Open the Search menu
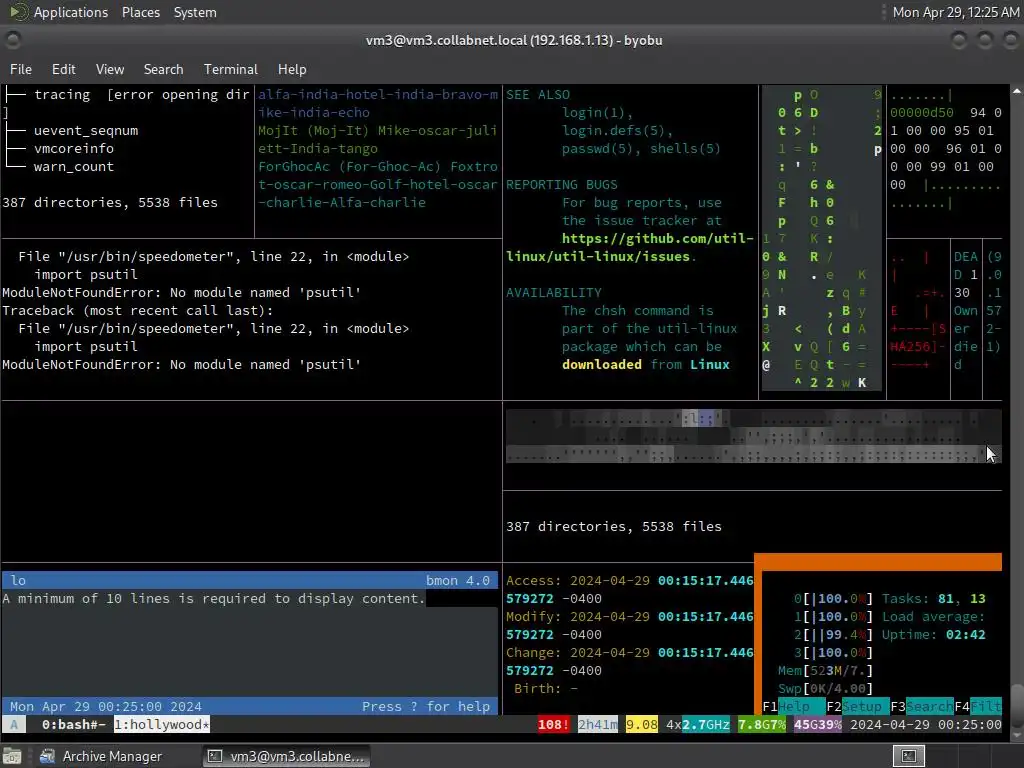This screenshot has height=768, width=1024. pos(163,69)
